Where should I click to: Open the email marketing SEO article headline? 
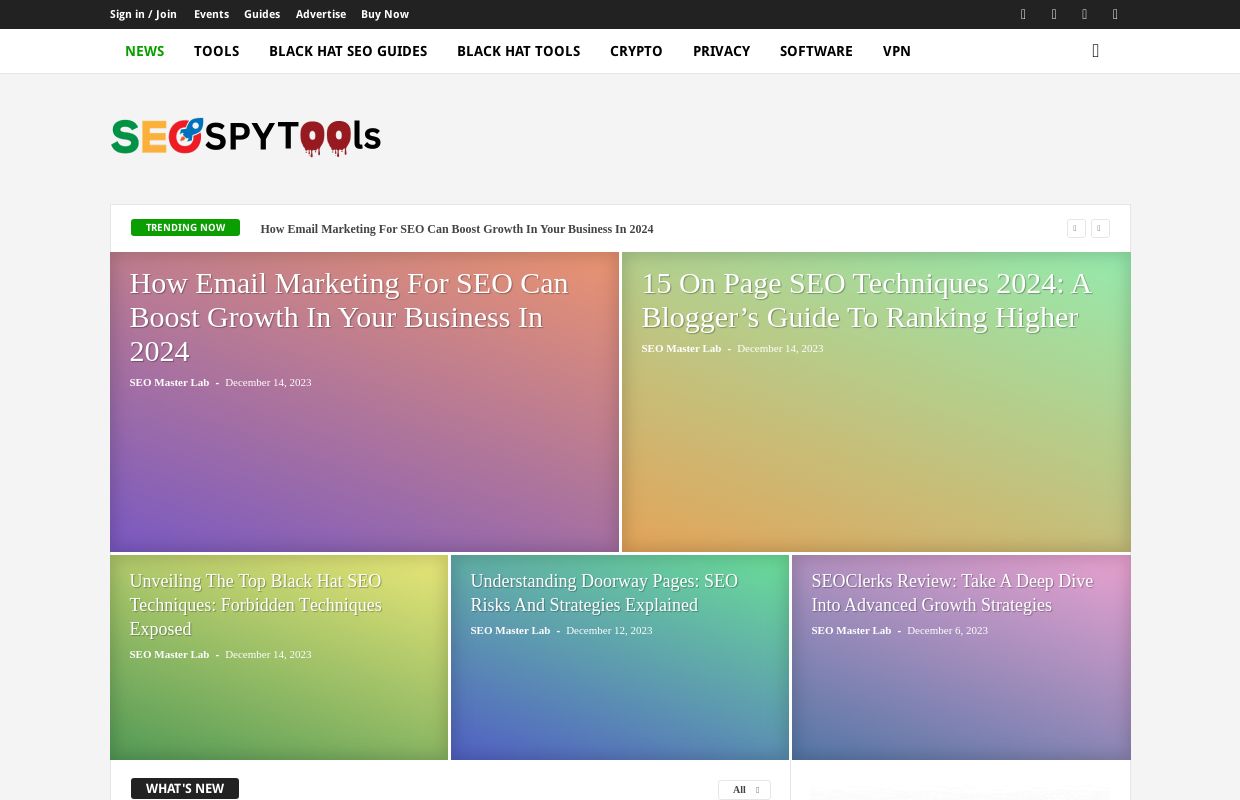point(349,317)
